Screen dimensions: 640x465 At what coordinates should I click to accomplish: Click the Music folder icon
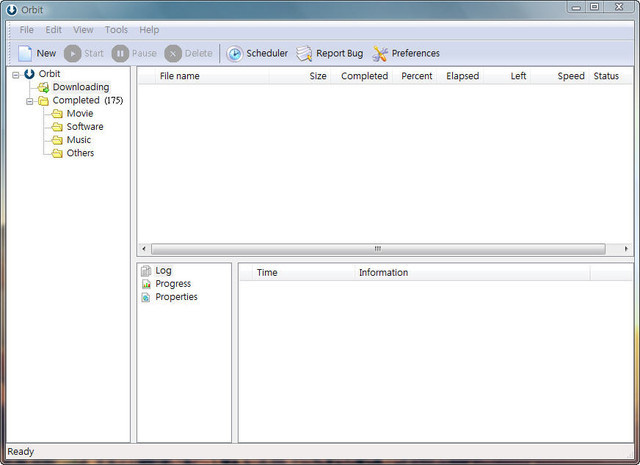pyautogui.click(x=57, y=140)
